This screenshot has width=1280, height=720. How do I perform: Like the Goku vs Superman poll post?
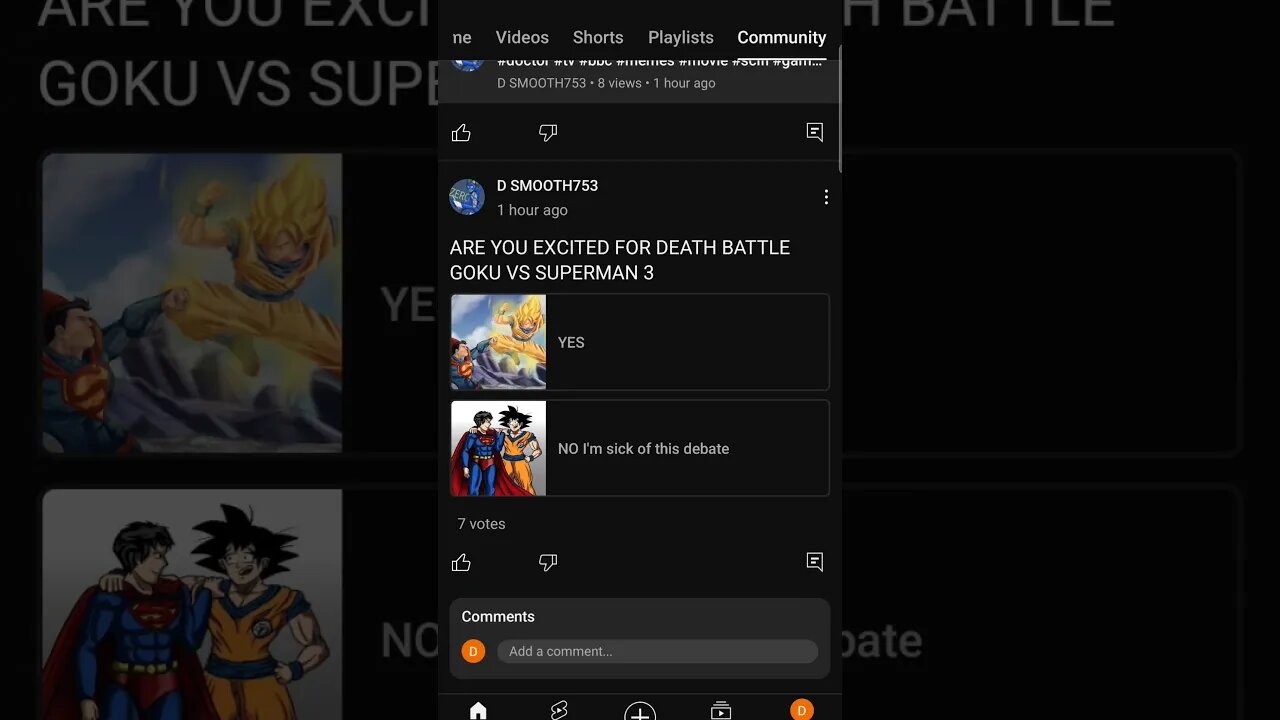(461, 563)
